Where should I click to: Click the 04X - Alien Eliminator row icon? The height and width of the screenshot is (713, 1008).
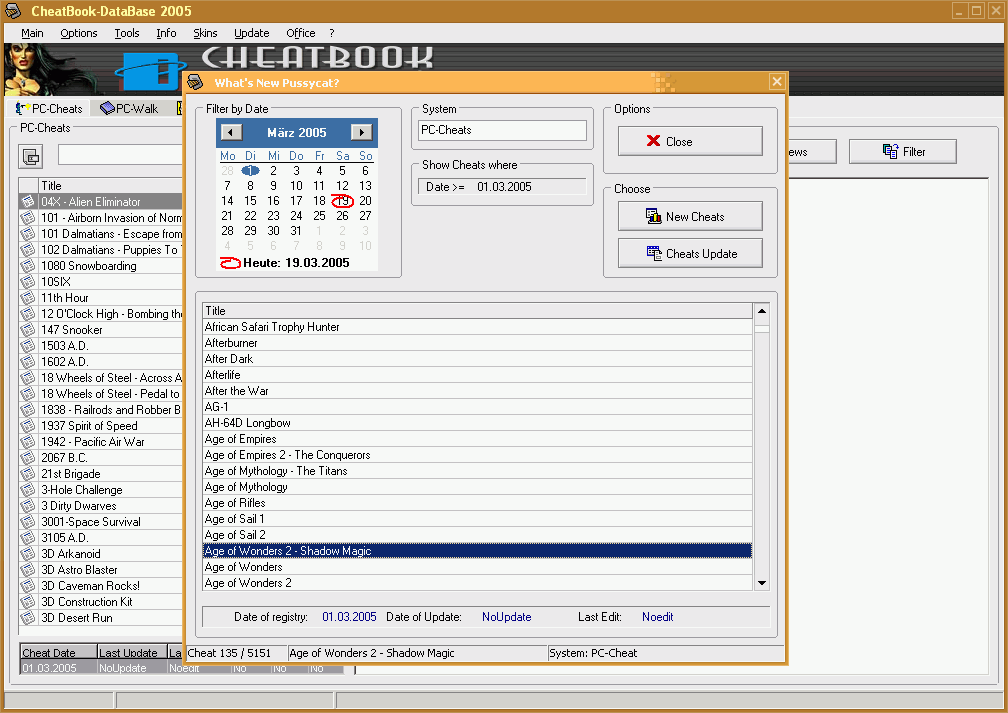tap(28, 202)
